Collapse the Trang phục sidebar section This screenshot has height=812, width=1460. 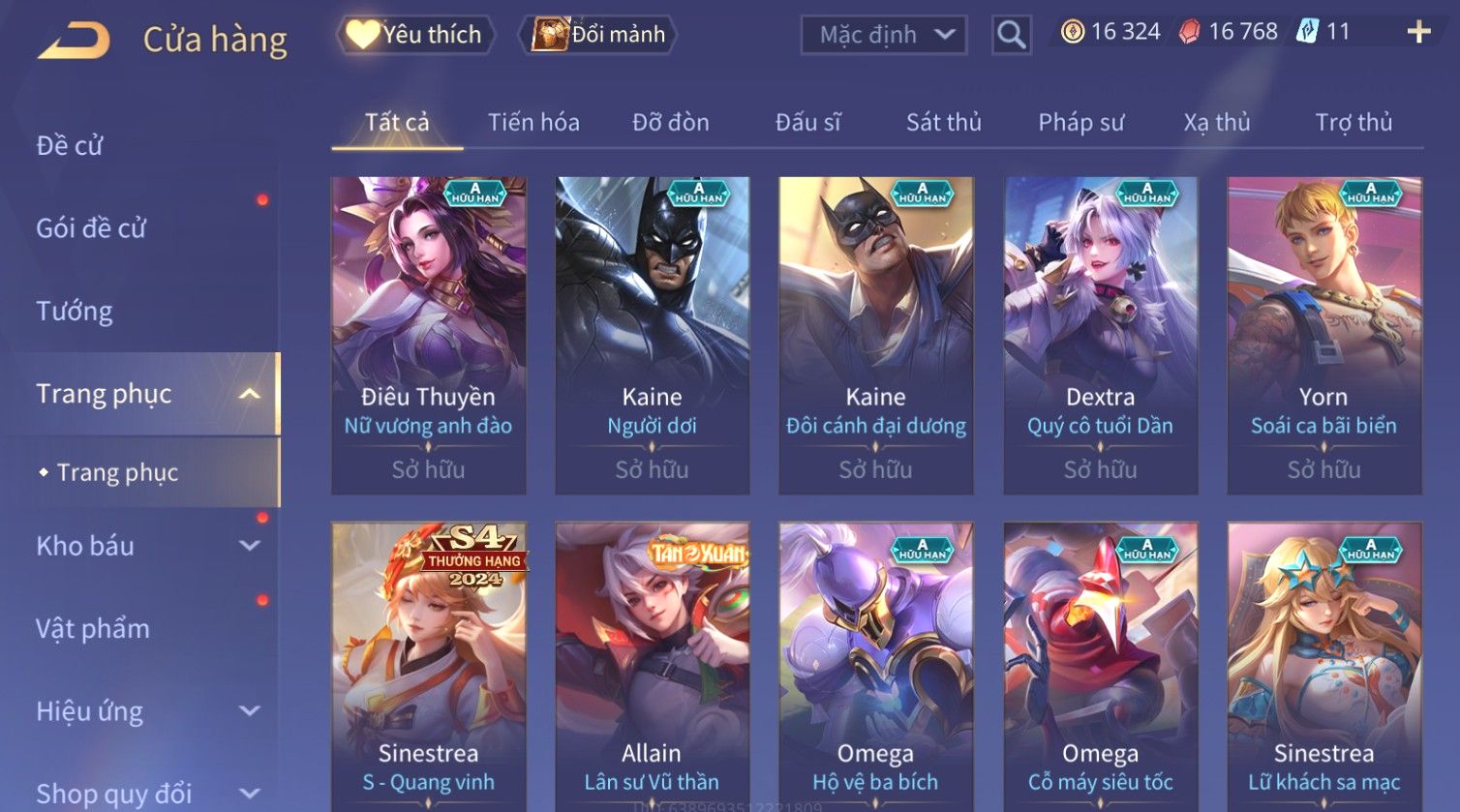pyautogui.click(x=249, y=394)
